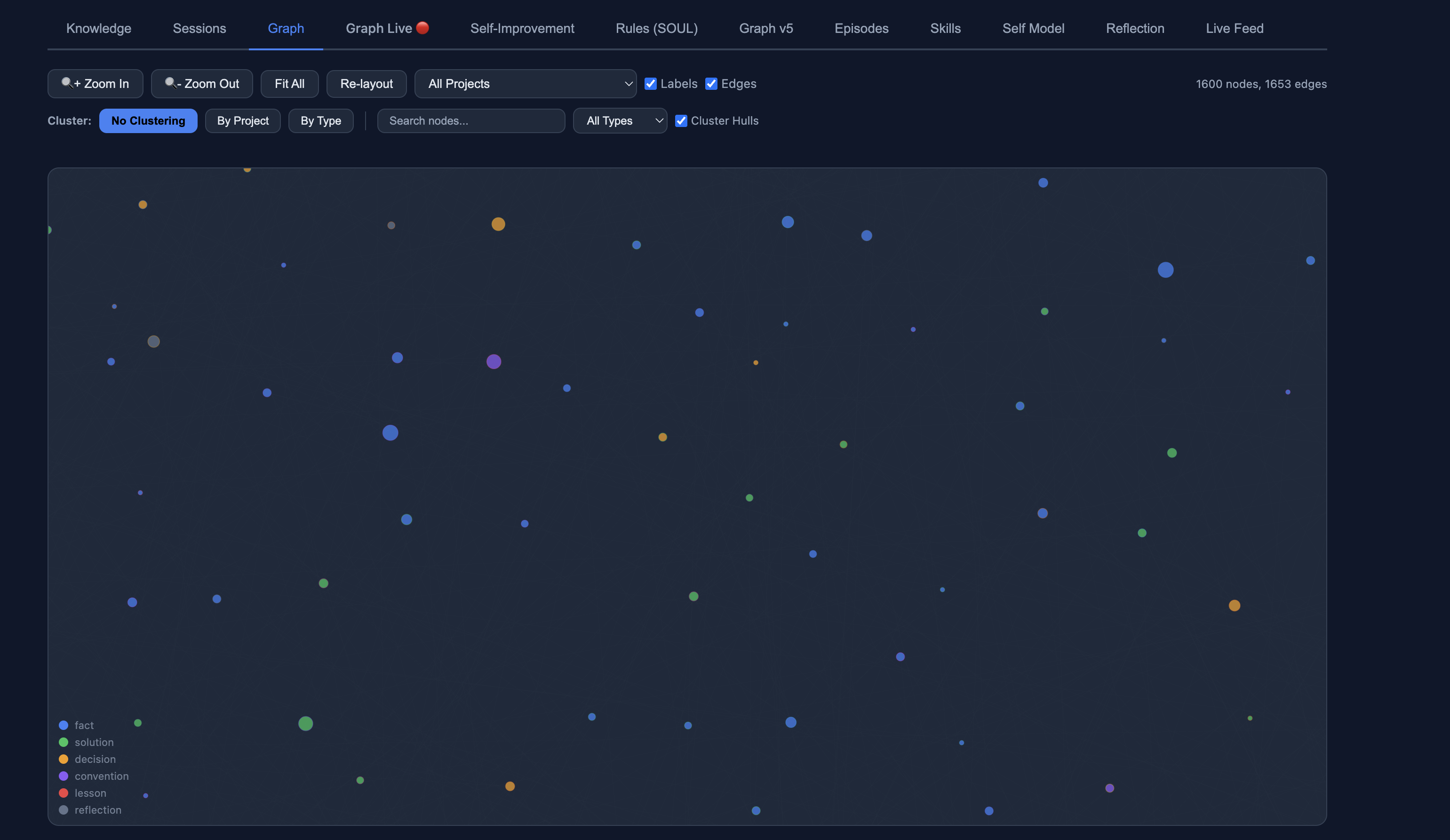
Task: Open the Knowledge tab
Action: click(98, 28)
